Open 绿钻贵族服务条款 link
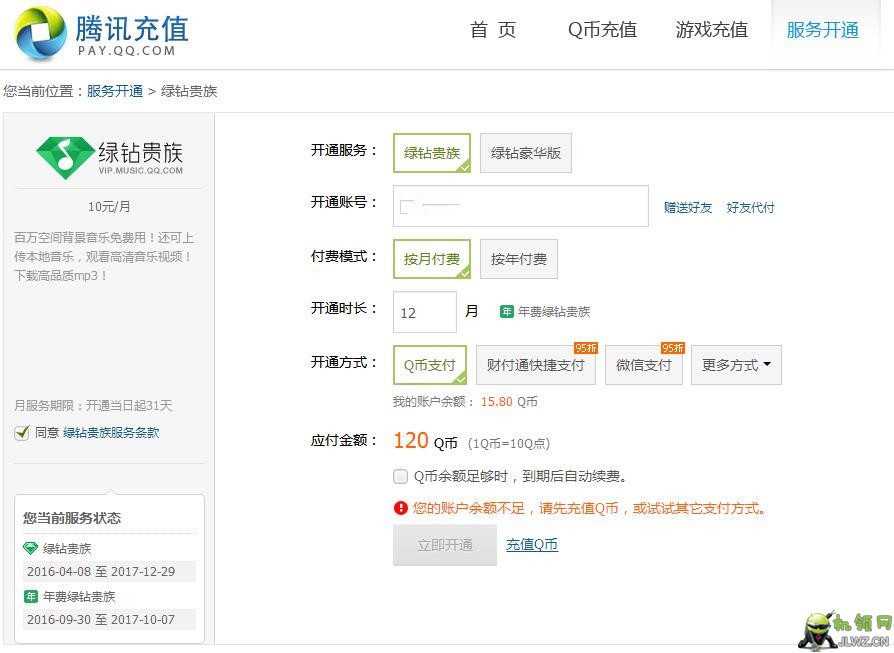This screenshot has width=894, height=653. [x=111, y=433]
